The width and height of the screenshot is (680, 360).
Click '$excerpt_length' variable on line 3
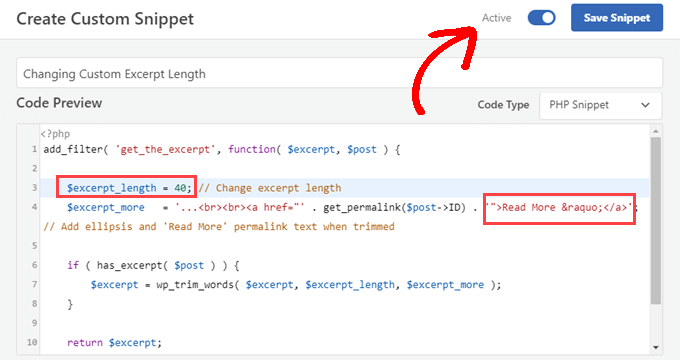pos(111,188)
